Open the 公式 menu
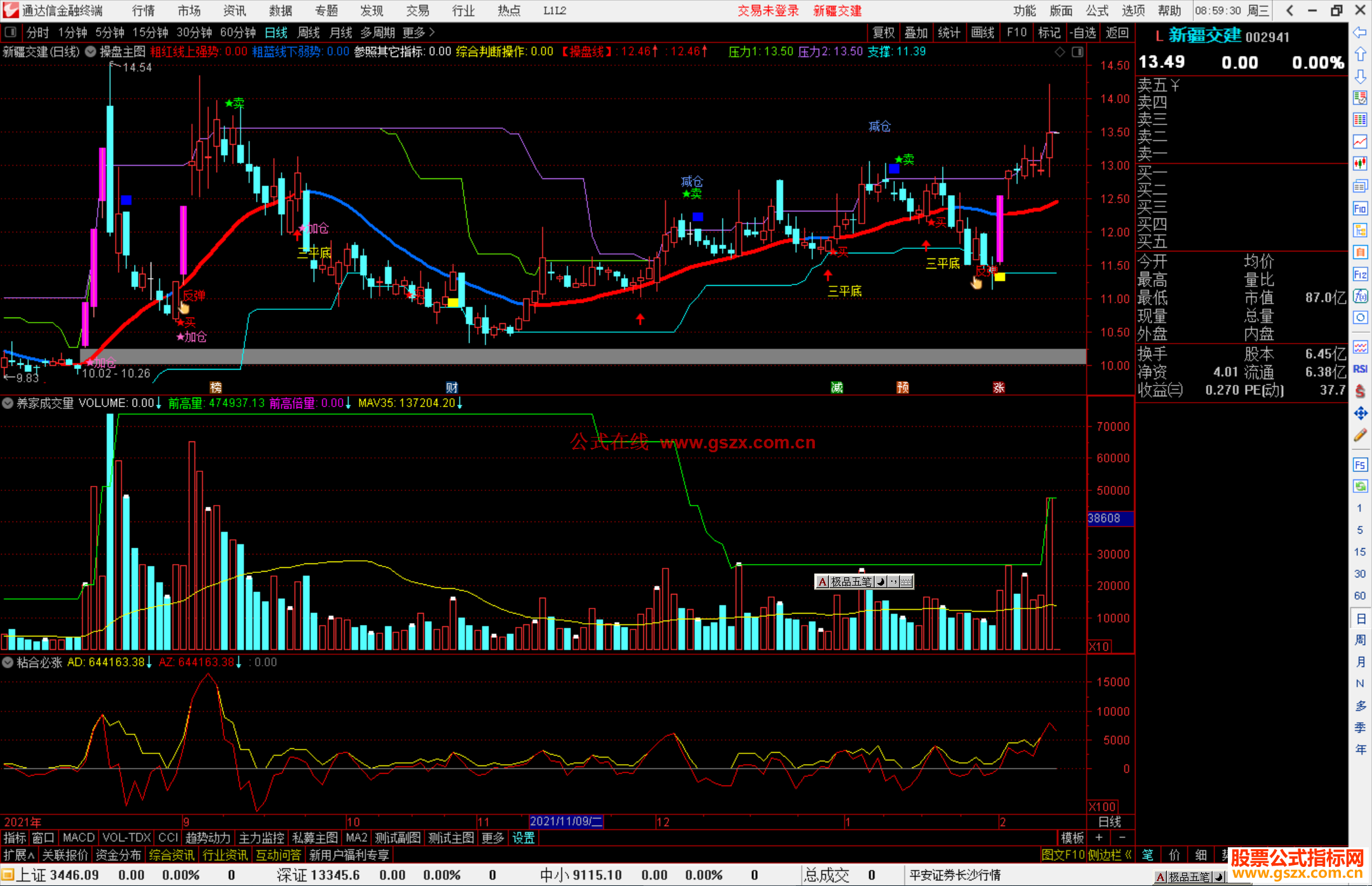This screenshot has height=886, width=1372. pyautogui.click(x=1097, y=11)
